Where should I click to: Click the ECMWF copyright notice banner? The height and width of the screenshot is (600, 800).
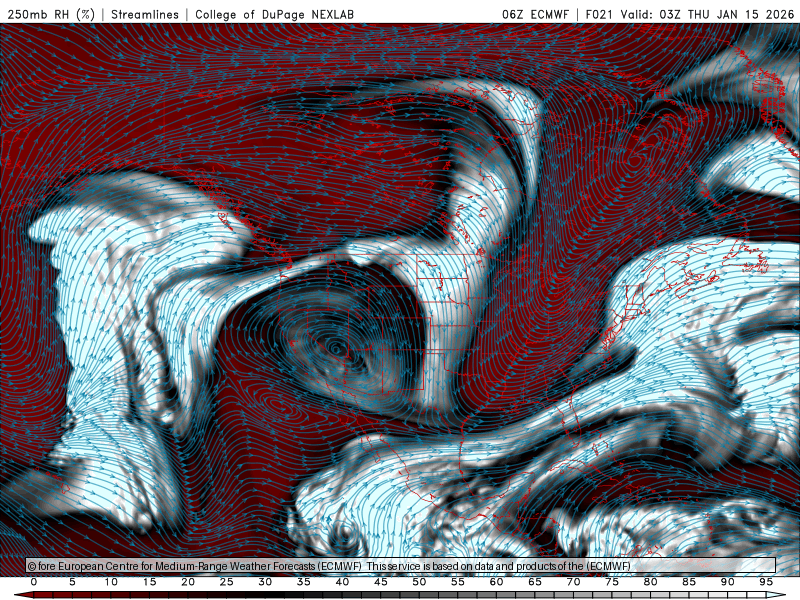coord(401,566)
